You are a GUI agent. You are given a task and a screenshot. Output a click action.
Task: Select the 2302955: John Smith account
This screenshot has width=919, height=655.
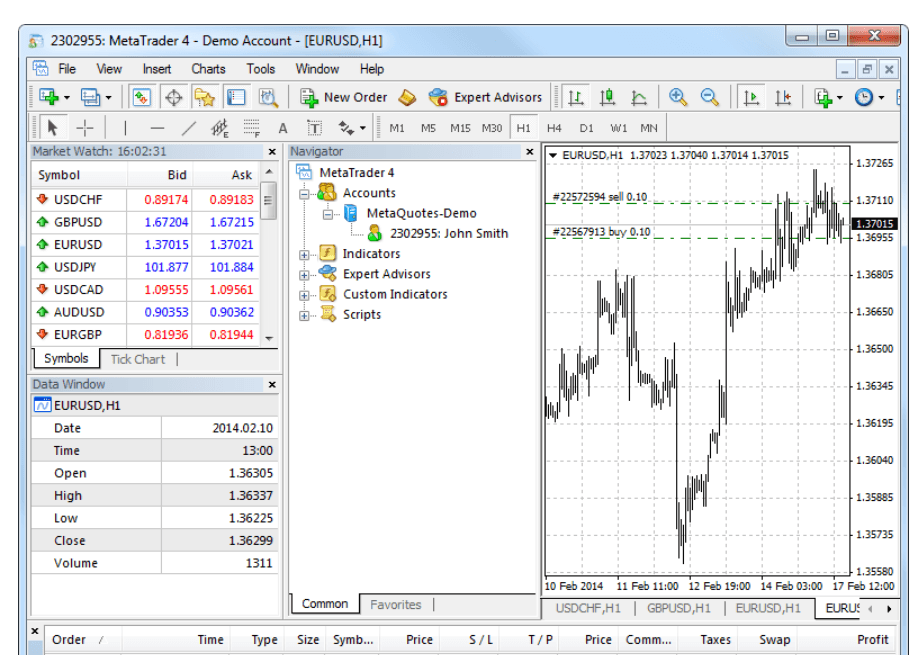click(x=449, y=233)
